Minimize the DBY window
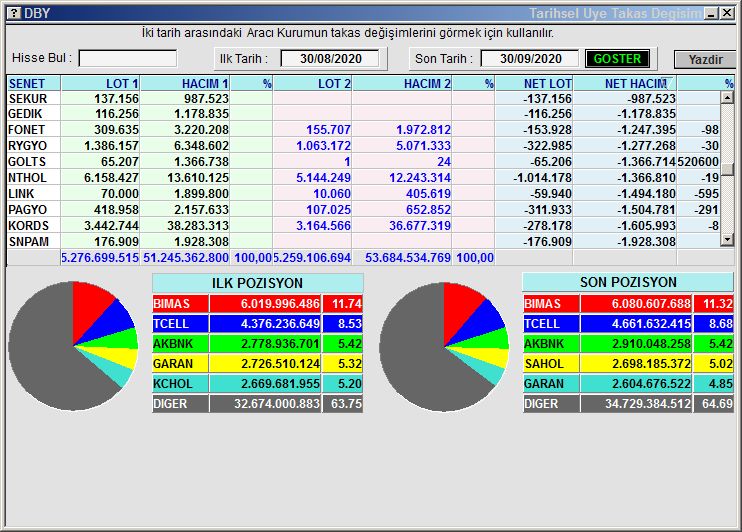The width and height of the screenshot is (742, 532). coord(711,13)
